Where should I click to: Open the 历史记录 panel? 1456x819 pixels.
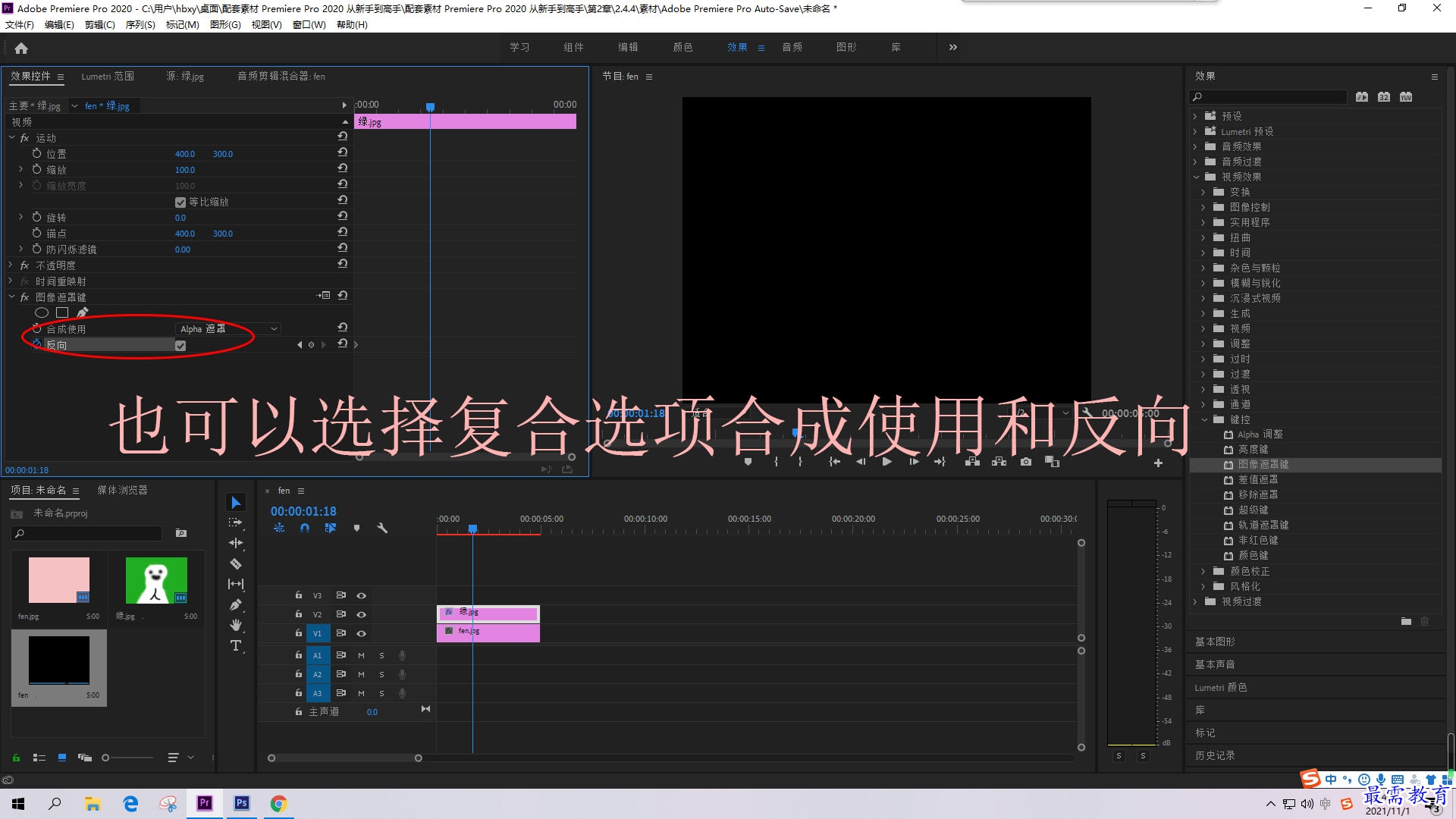coord(1215,755)
